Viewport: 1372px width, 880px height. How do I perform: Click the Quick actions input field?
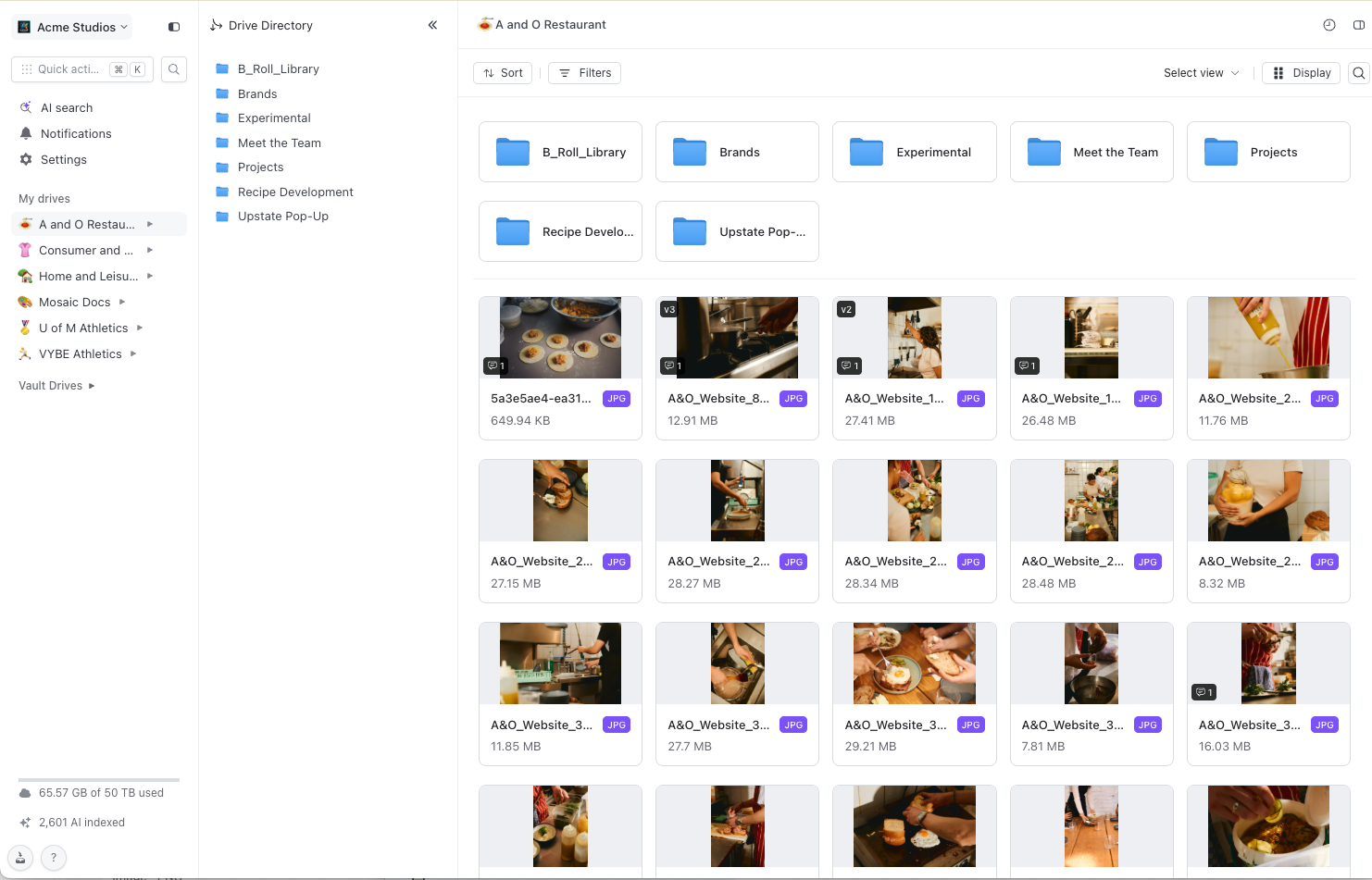pos(82,69)
